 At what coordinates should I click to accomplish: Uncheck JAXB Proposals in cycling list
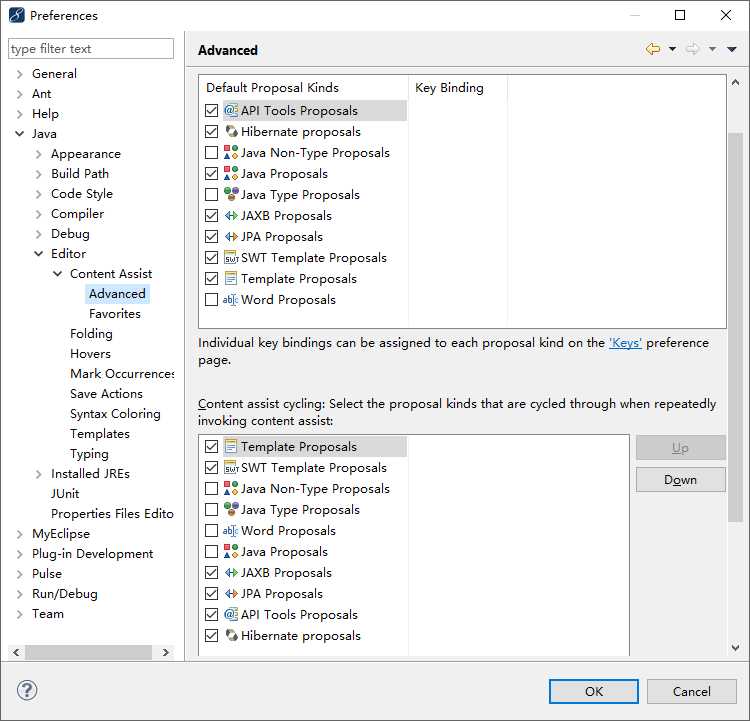(211, 573)
